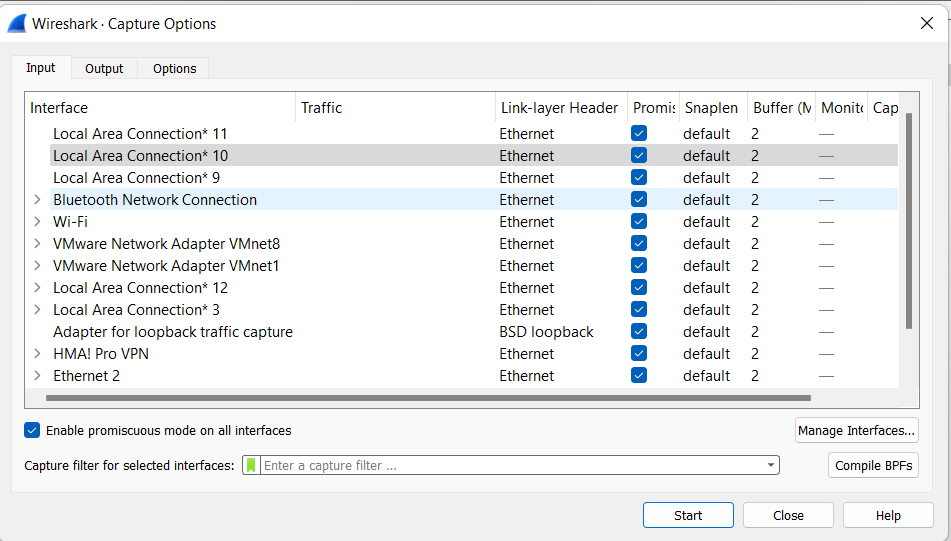Expand the Bluetooth Network Connection interface
The width and height of the screenshot is (951, 541).
37,200
